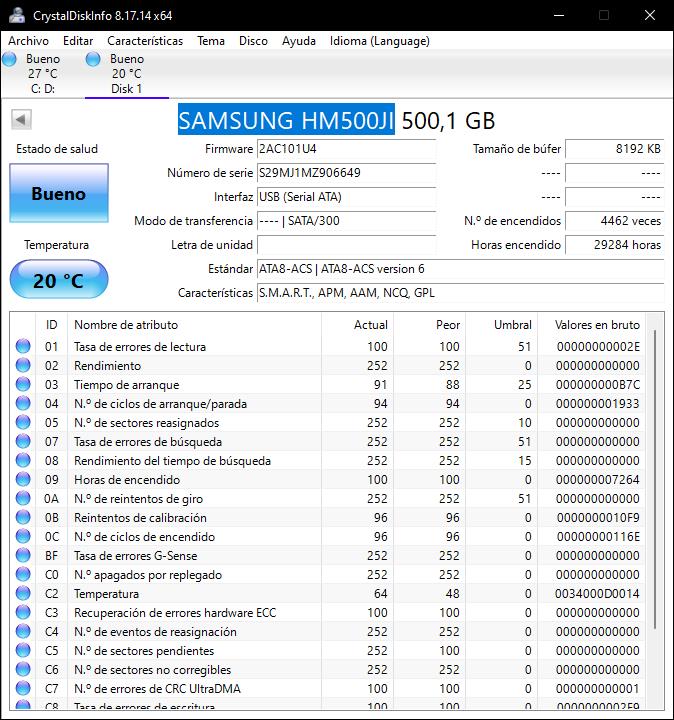This screenshot has width=674, height=720.
Task: Click raw value 0034000D0014
Action: coord(597,594)
